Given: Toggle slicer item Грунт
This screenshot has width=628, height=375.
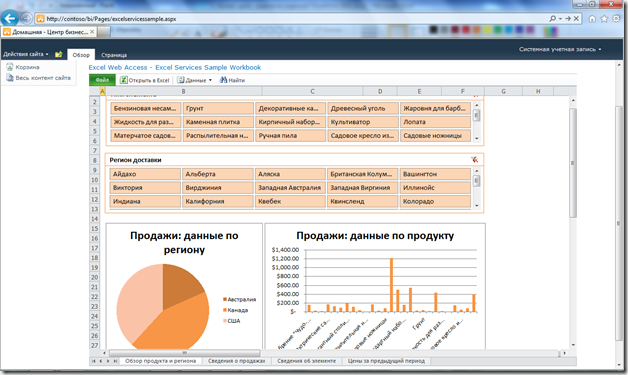Looking at the screenshot, I should pyautogui.click(x=218, y=109).
